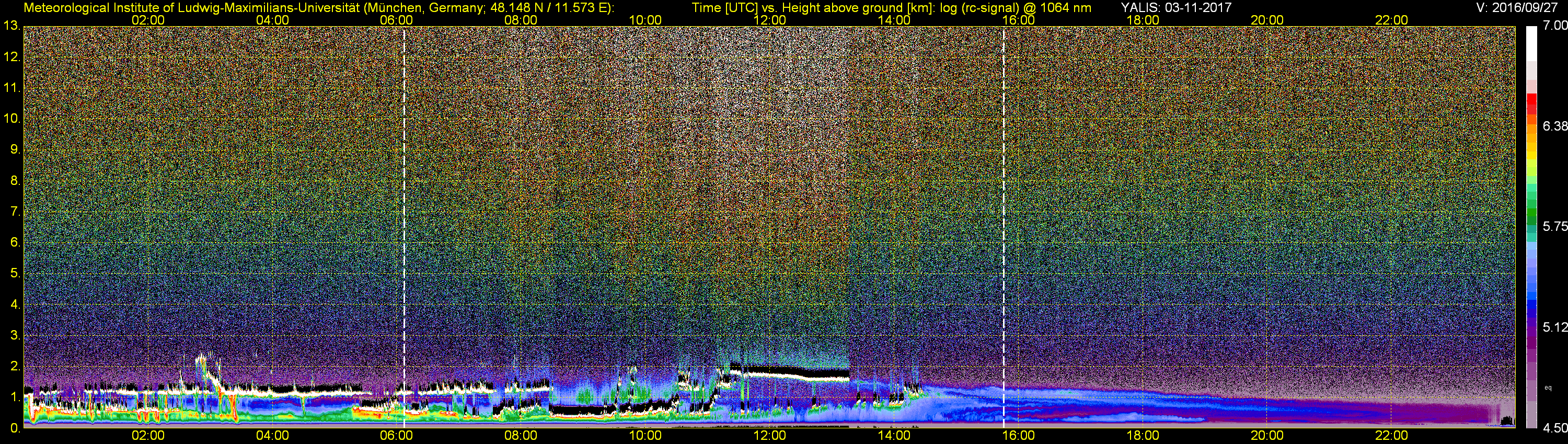Click the small 'eq' label beside the color scale
The height and width of the screenshot is (444, 1568).
(1548, 387)
